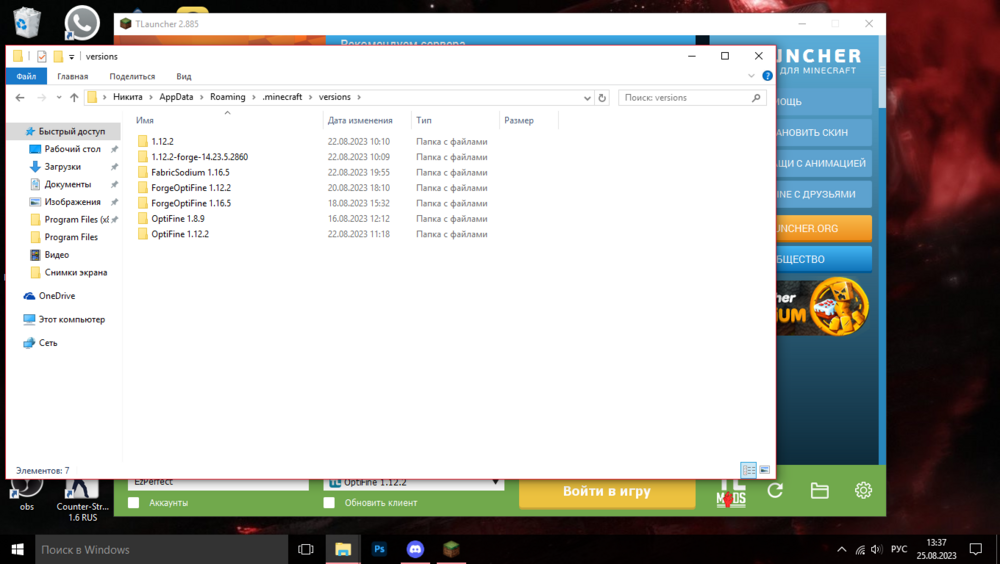Click Roaming in the address breadcrumb
Image resolution: width=1000 pixels, height=564 pixels.
228,98
